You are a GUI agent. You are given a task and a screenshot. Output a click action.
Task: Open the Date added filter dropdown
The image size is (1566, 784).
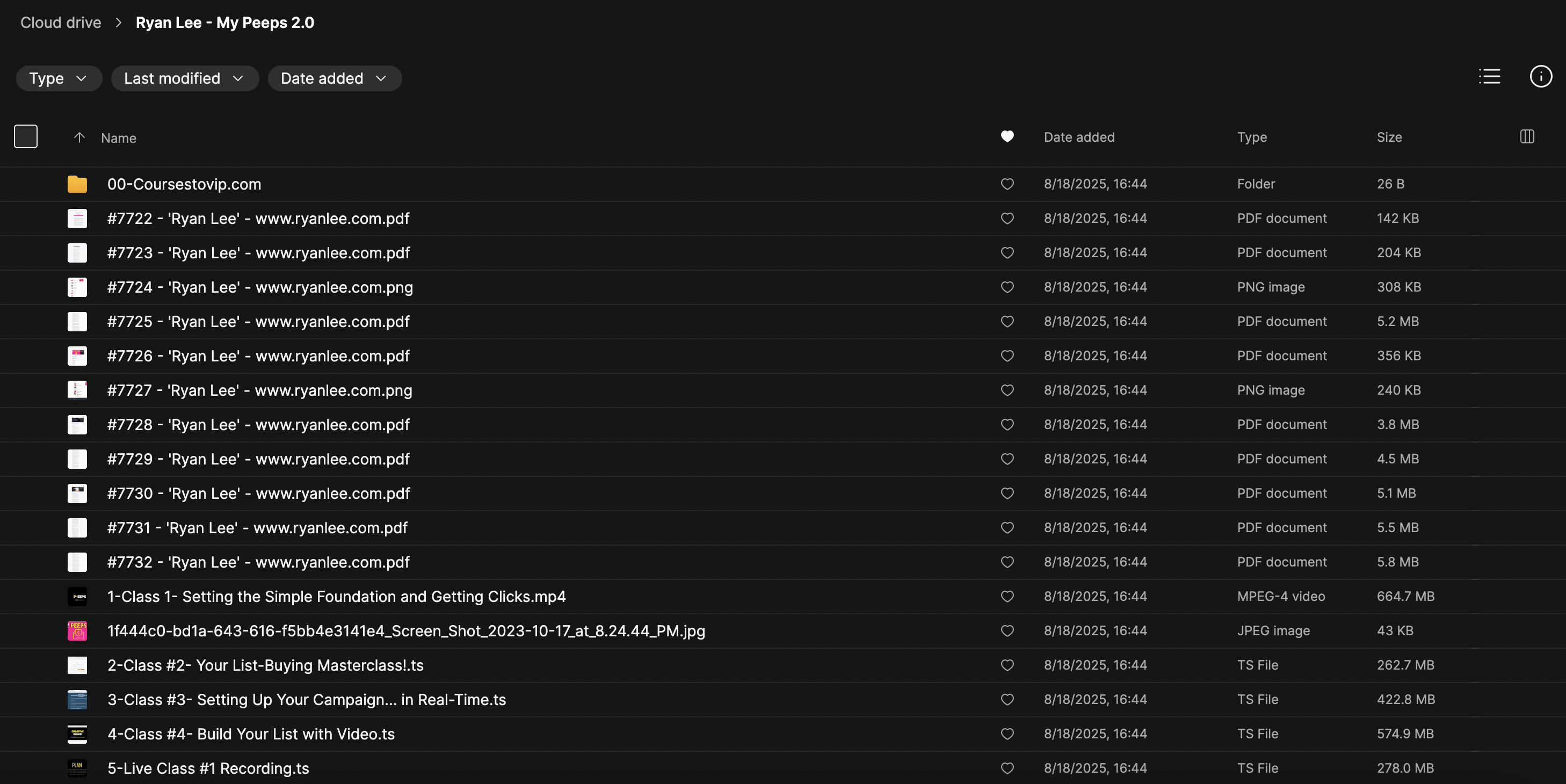click(x=335, y=78)
